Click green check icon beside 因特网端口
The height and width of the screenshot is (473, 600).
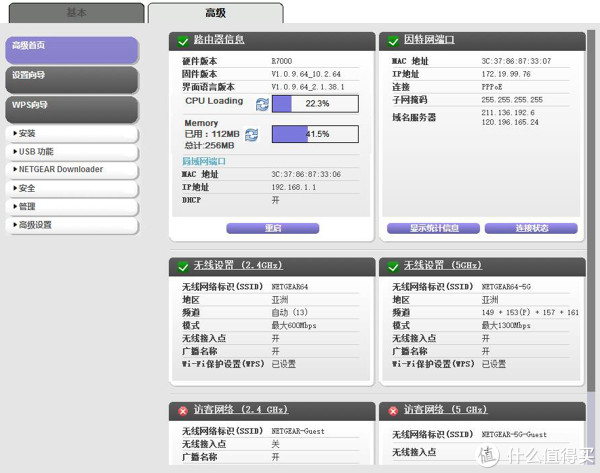393,41
